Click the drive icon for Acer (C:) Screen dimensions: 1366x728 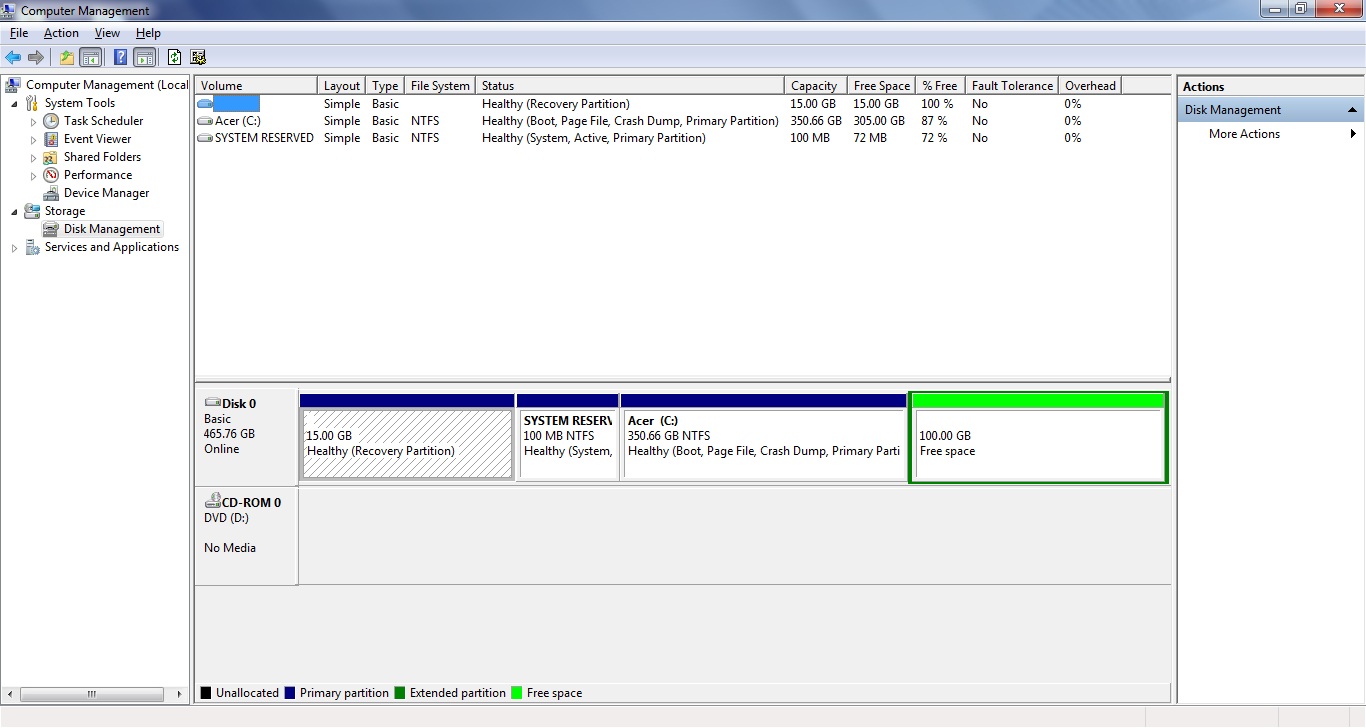point(205,121)
